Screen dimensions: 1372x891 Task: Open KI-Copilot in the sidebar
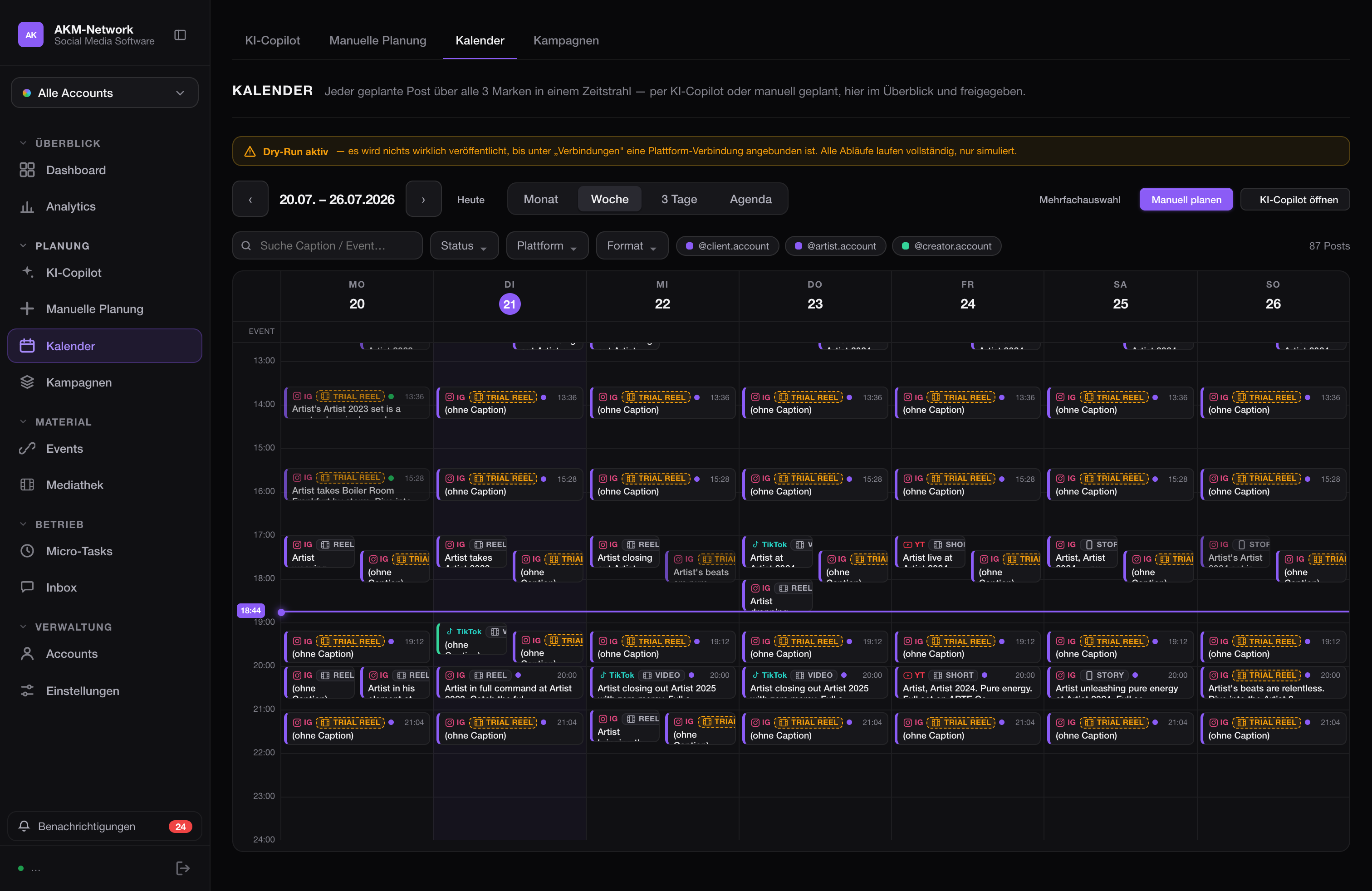pos(104,273)
